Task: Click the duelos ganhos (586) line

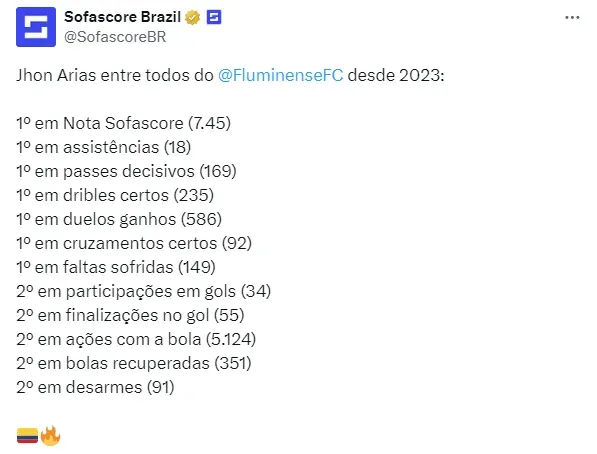Action: (119, 219)
